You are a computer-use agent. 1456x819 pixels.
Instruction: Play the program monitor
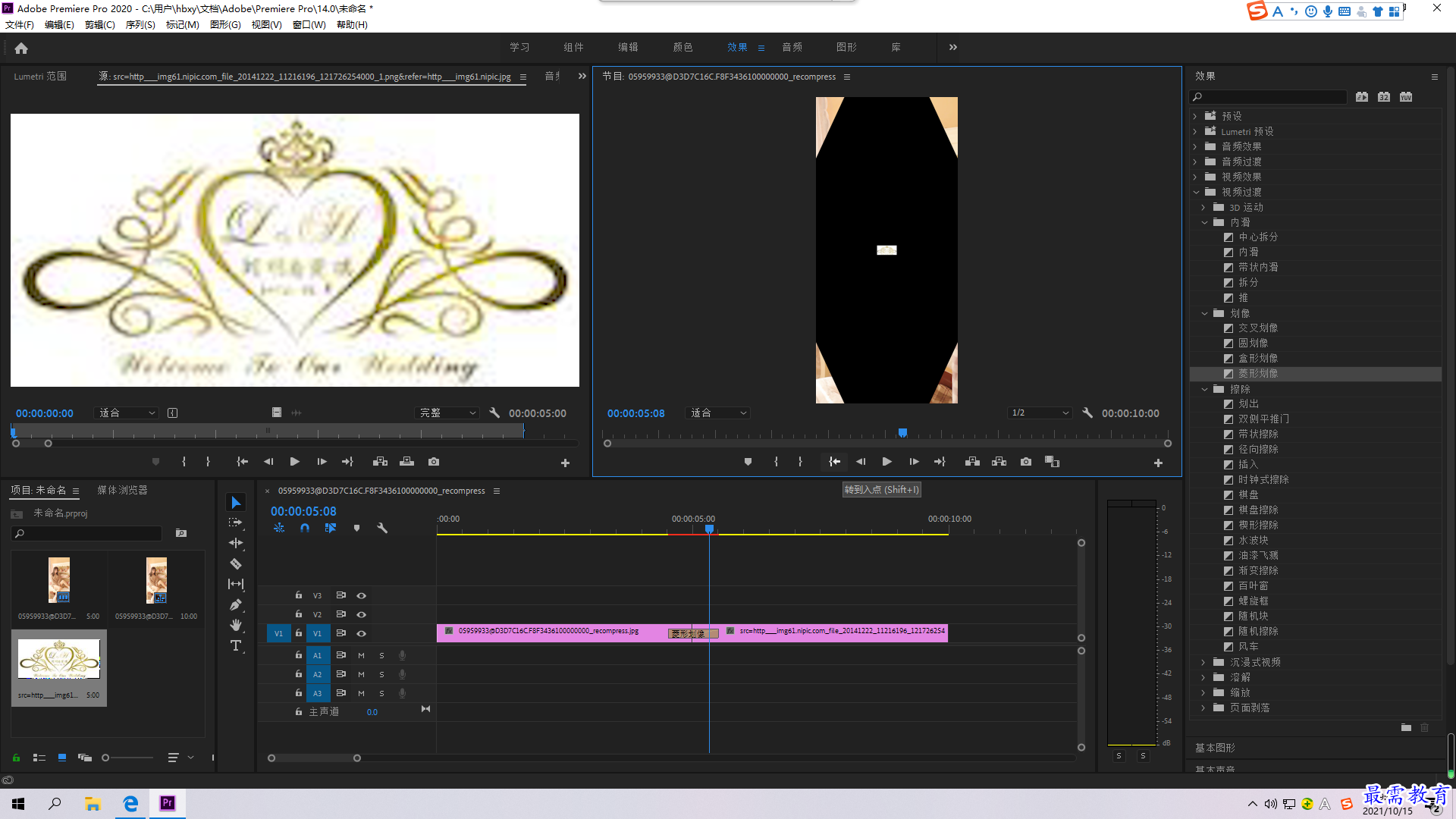pyautogui.click(x=886, y=462)
